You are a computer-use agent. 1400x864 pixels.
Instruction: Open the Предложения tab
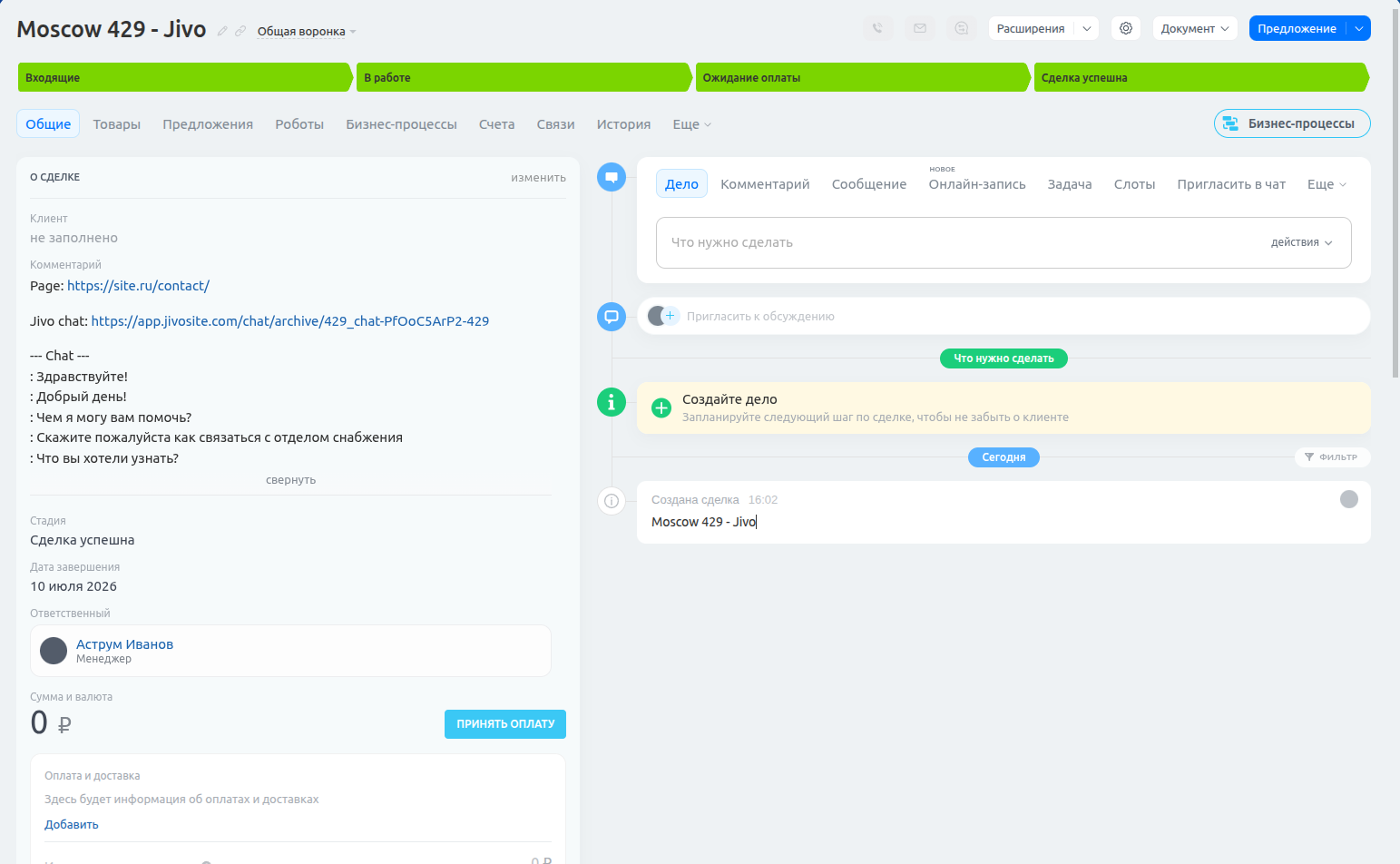pyautogui.click(x=208, y=124)
